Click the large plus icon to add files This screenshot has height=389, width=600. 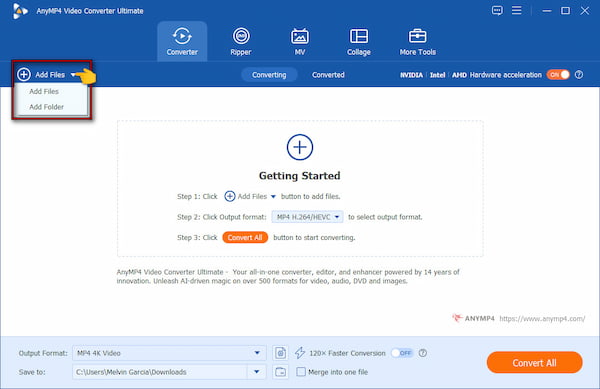coord(300,147)
